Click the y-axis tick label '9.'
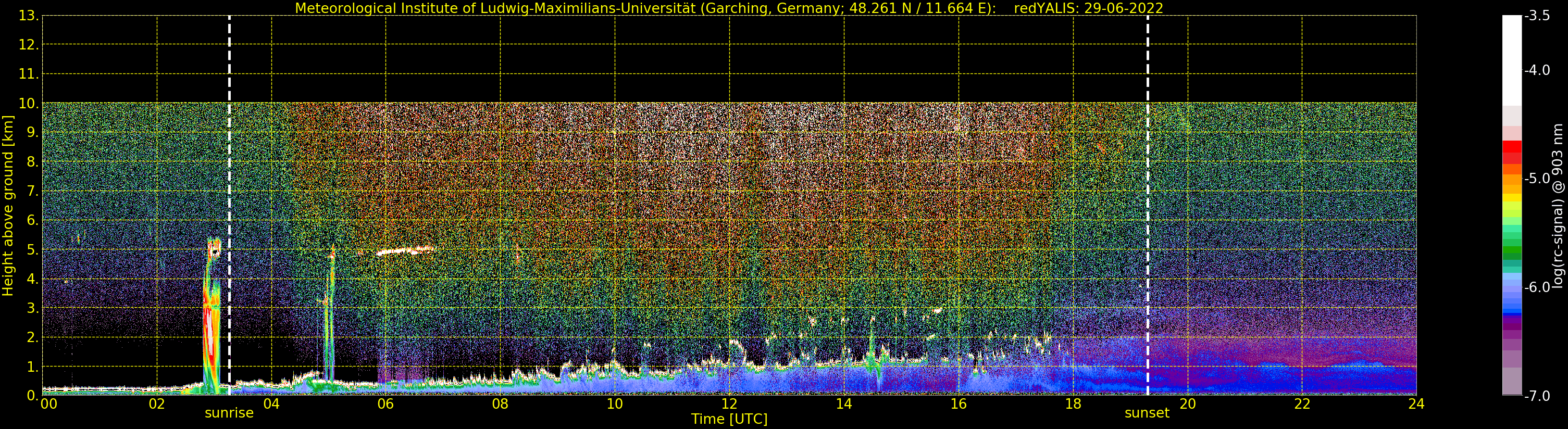 coord(32,133)
